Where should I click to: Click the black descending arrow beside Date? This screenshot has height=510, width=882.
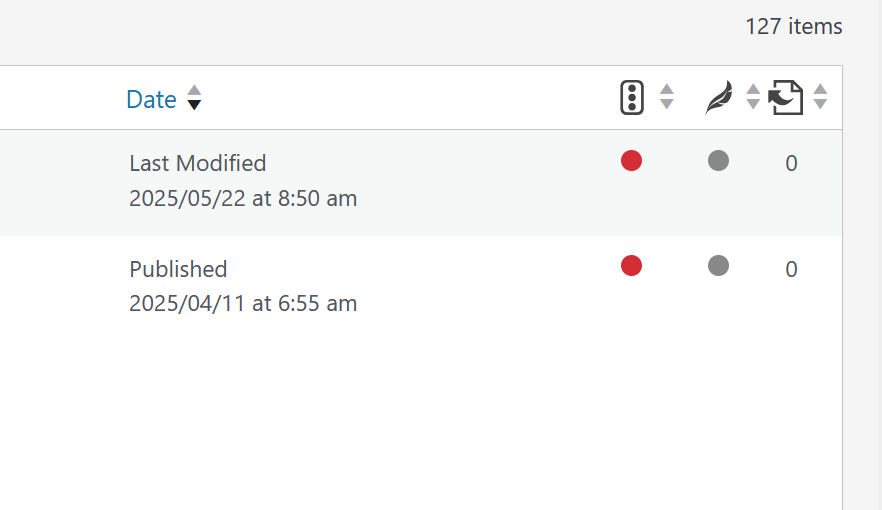194,105
